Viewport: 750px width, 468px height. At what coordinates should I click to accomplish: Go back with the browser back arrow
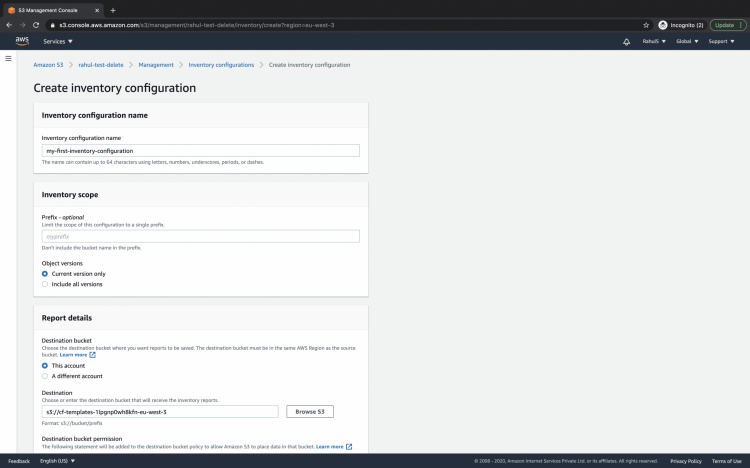point(9,24)
